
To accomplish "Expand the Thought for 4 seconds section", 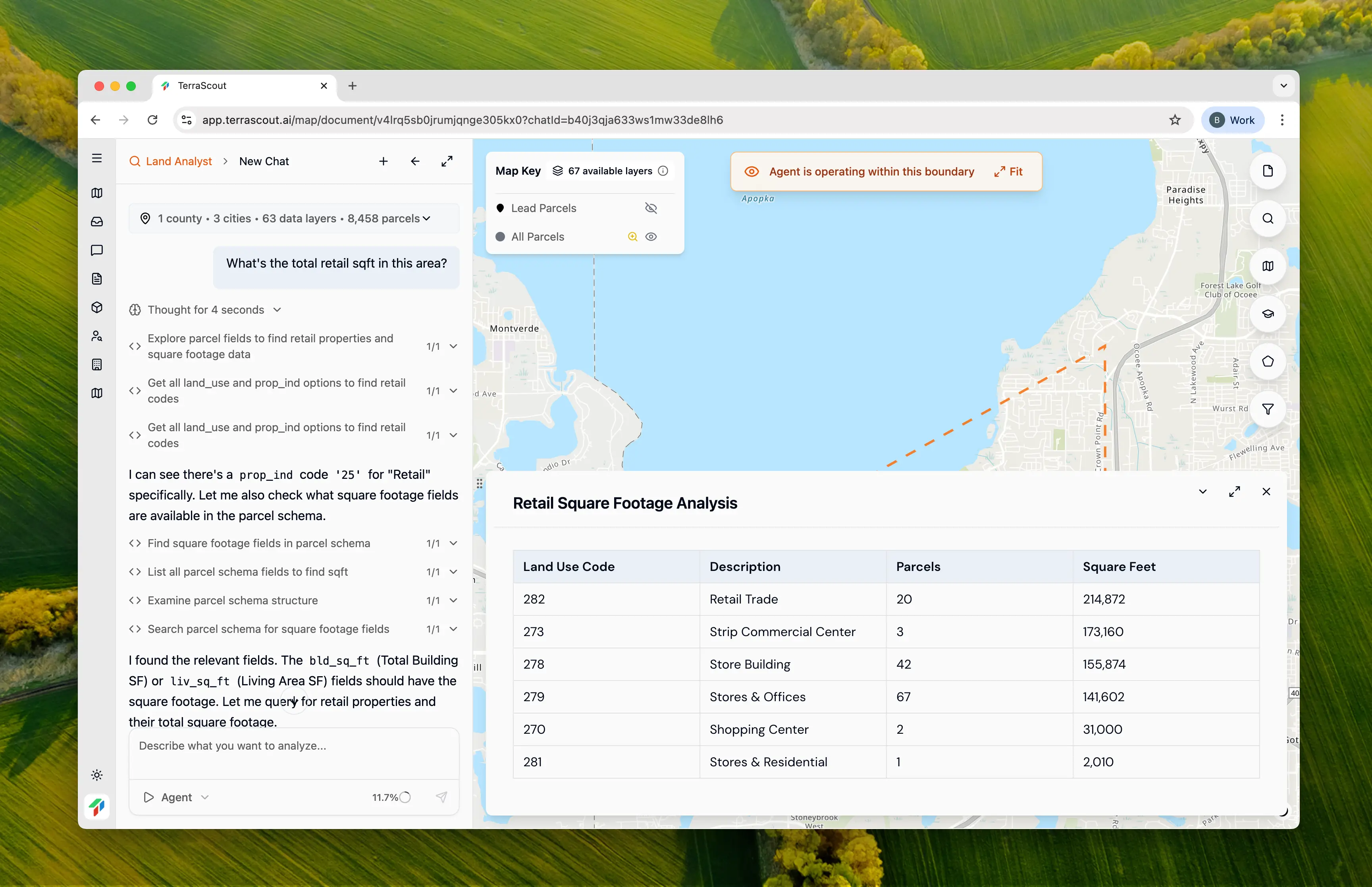I will click(x=206, y=310).
